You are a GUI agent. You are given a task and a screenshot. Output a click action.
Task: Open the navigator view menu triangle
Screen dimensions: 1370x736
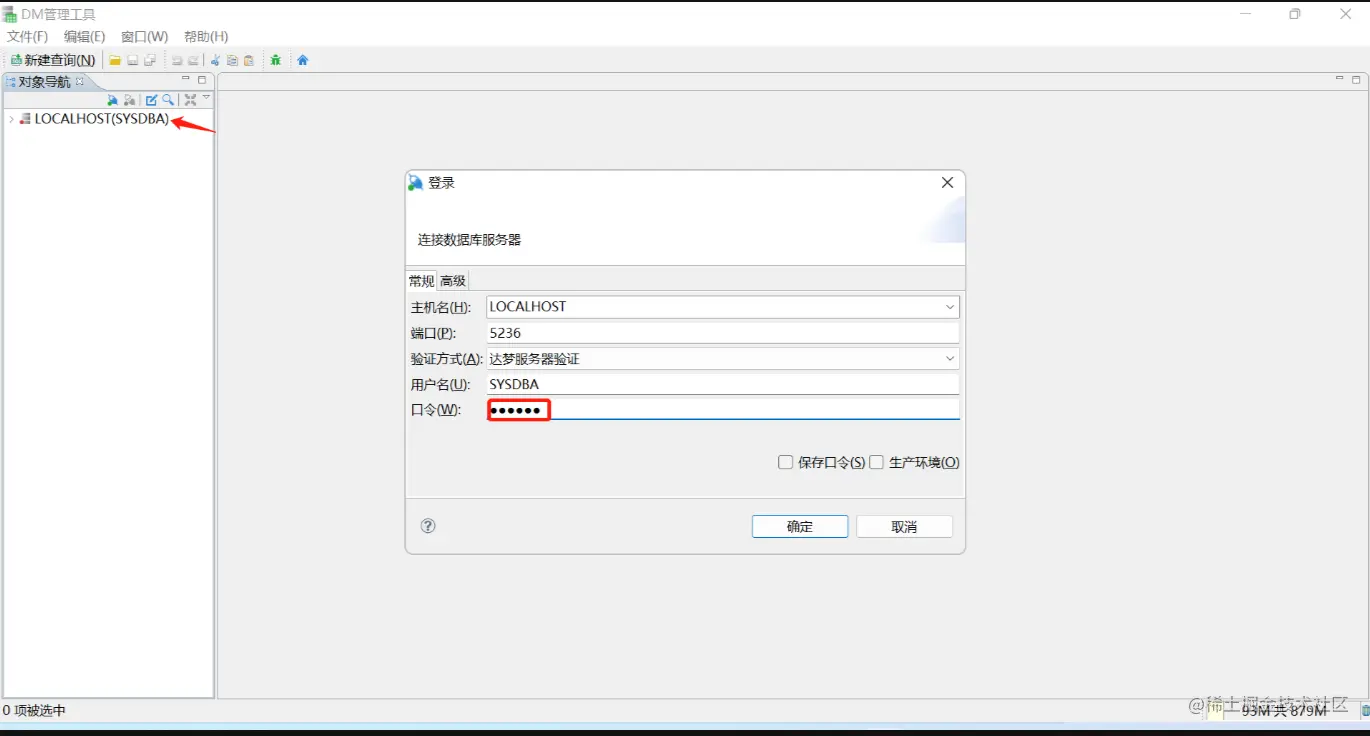(206, 98)
